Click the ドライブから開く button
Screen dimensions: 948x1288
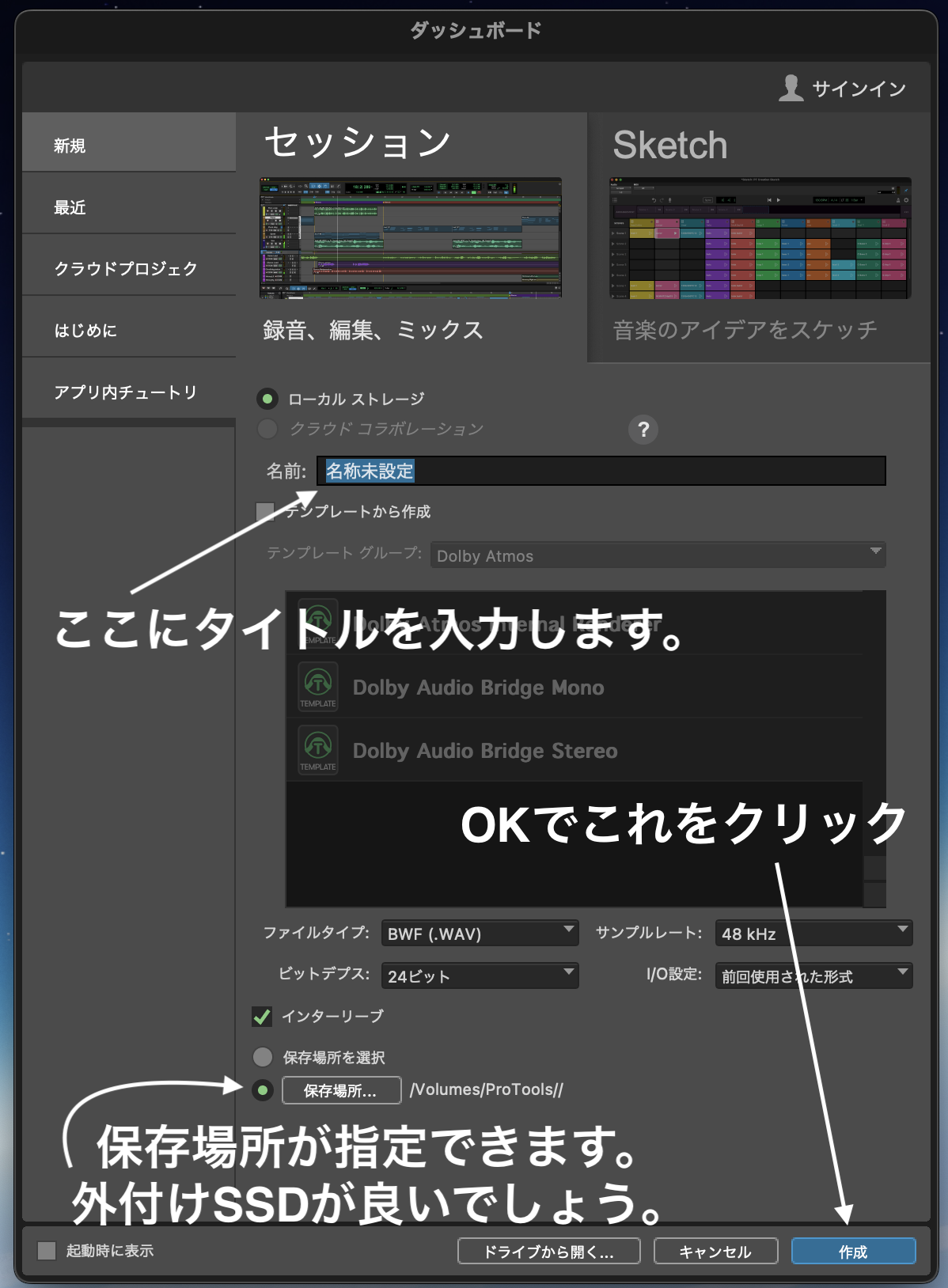click(548, 1252)
